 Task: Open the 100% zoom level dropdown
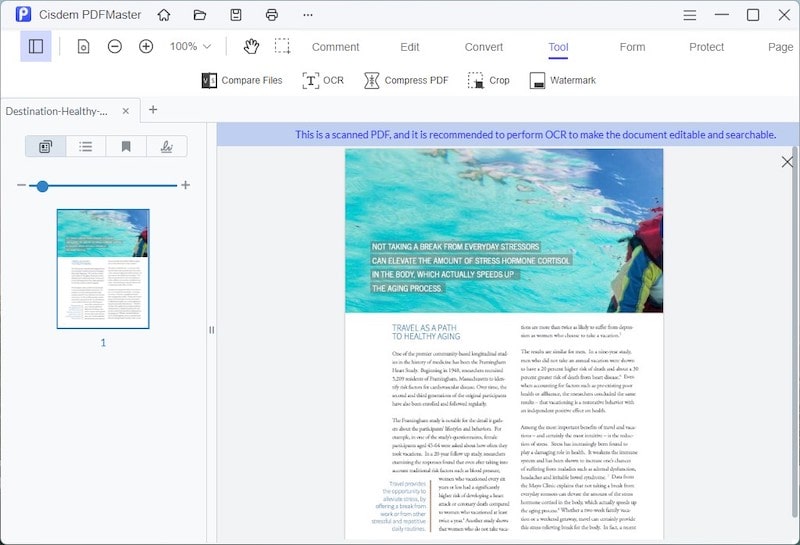coord(190,46)
